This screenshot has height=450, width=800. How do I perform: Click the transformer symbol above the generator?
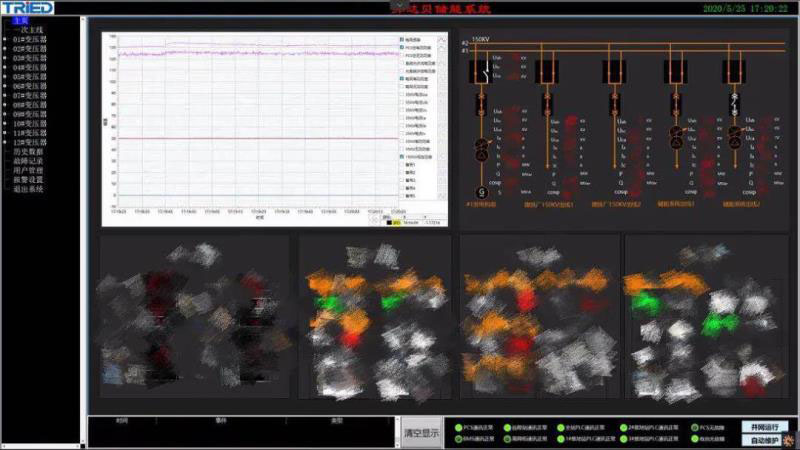481,148
